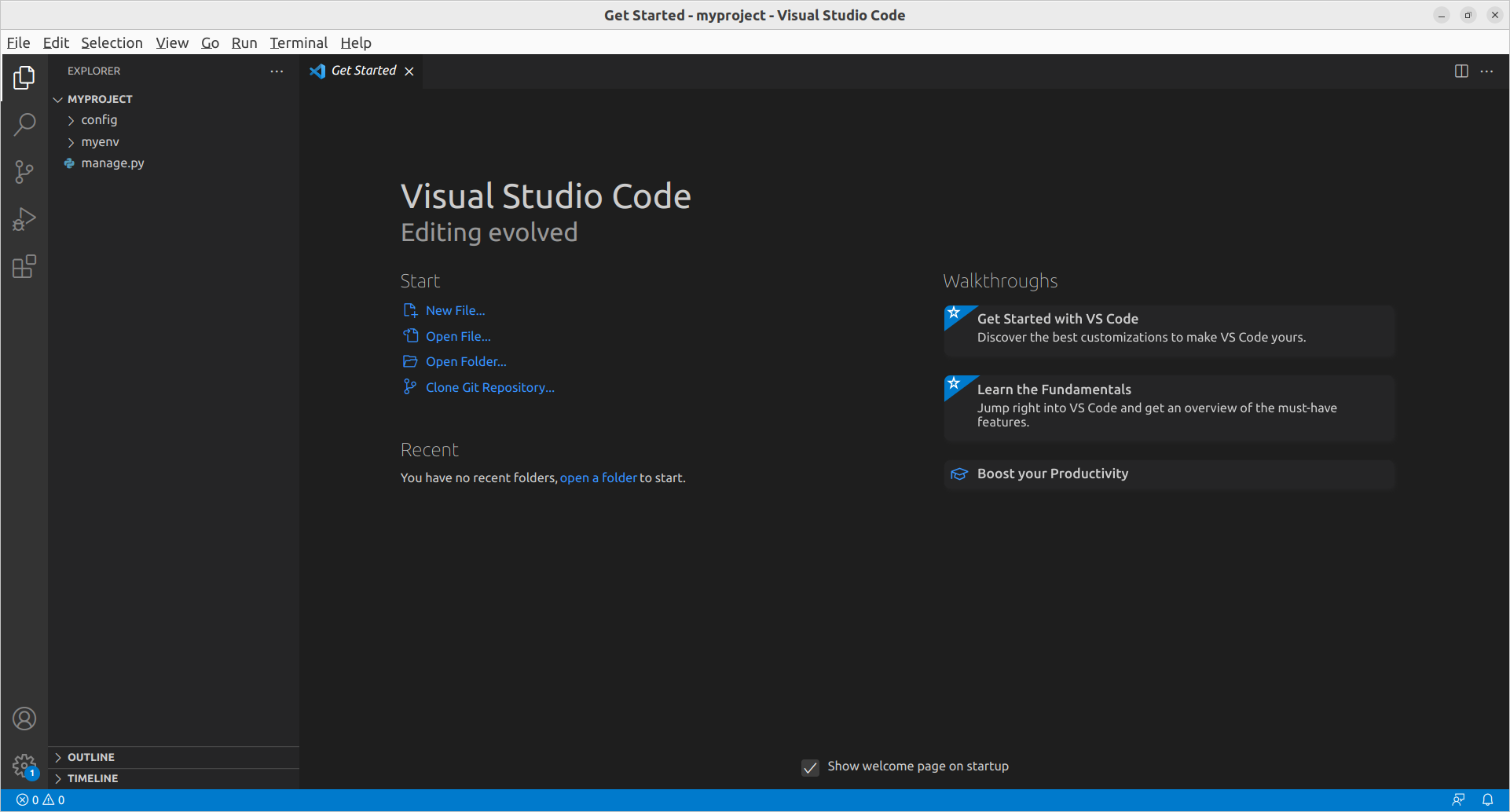This screenshot has height=812, width=1510.
Task: Open the Manage settings gear icon
Action: (24, 766)
